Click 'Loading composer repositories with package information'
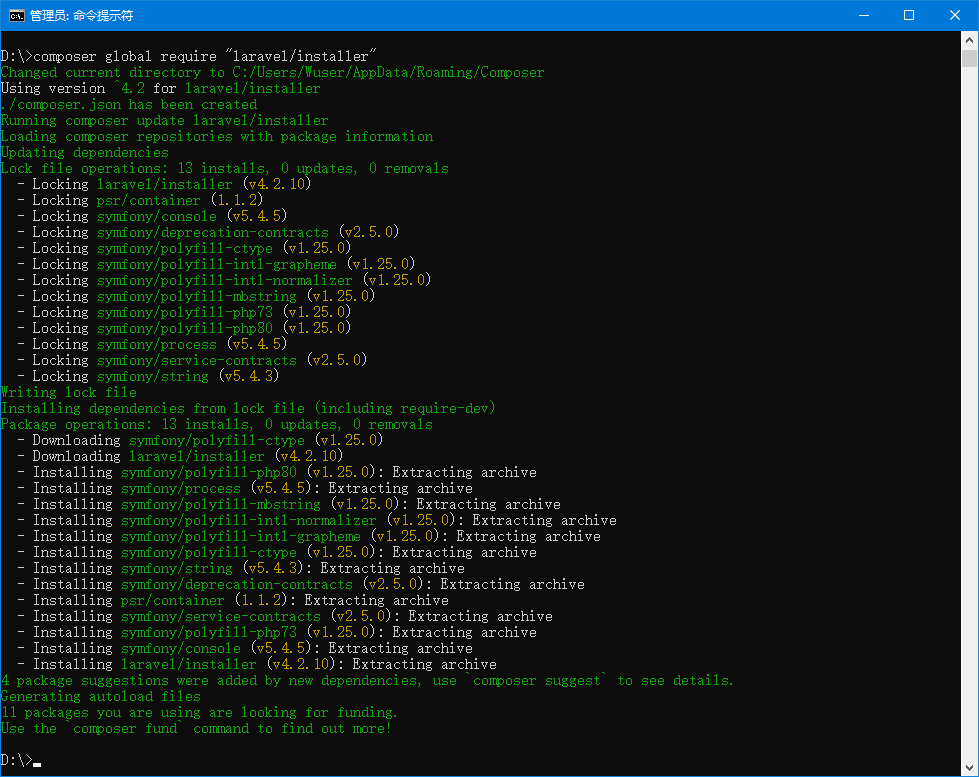The image size is (979, 777). tap(217, 136)
